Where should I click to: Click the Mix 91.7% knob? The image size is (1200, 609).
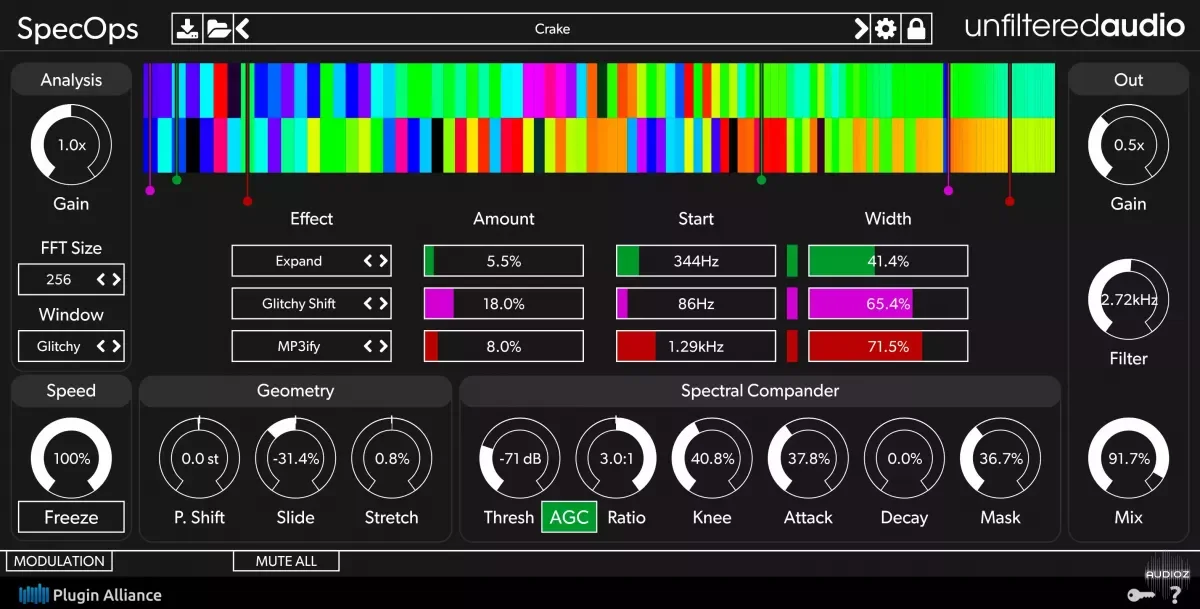point(1128,458)
